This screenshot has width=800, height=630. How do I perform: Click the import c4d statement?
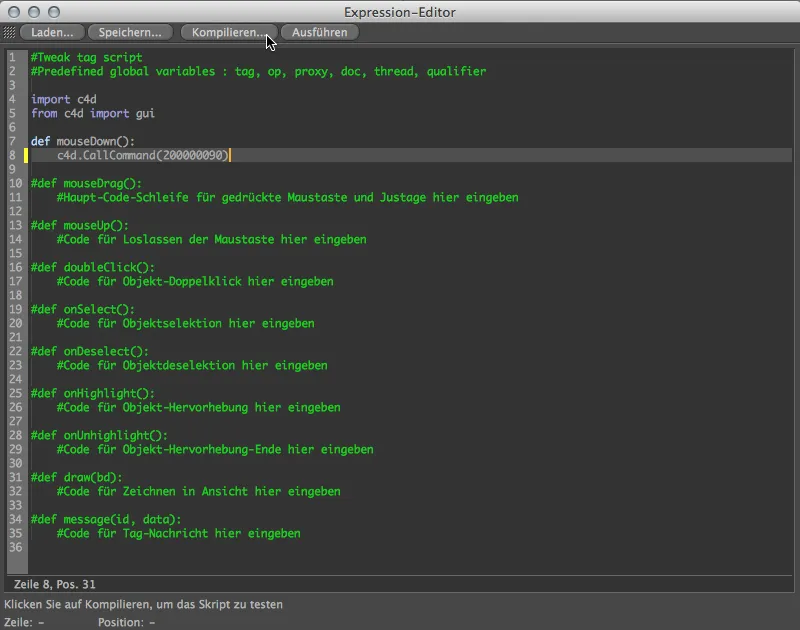coord(64,99)
